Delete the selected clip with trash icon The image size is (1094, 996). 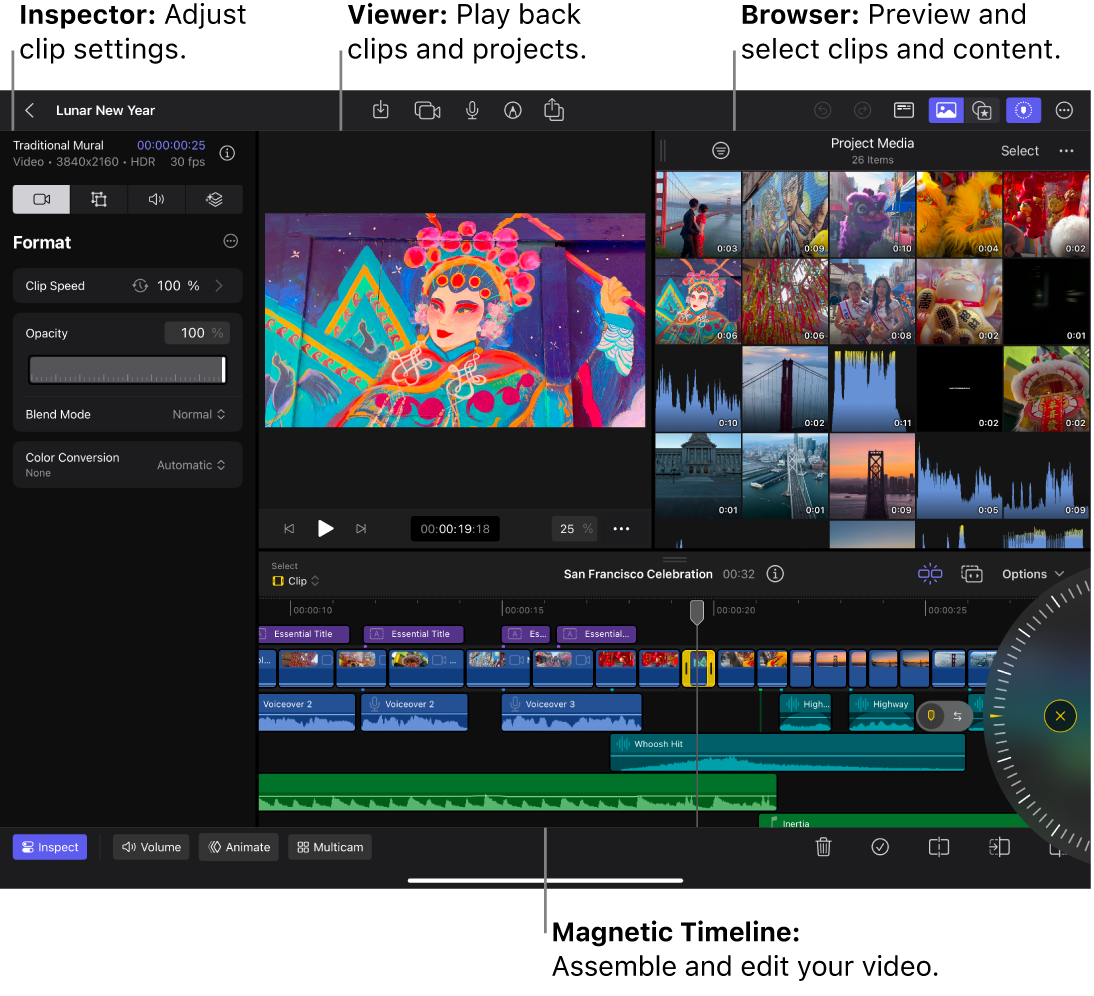[823, 847]
